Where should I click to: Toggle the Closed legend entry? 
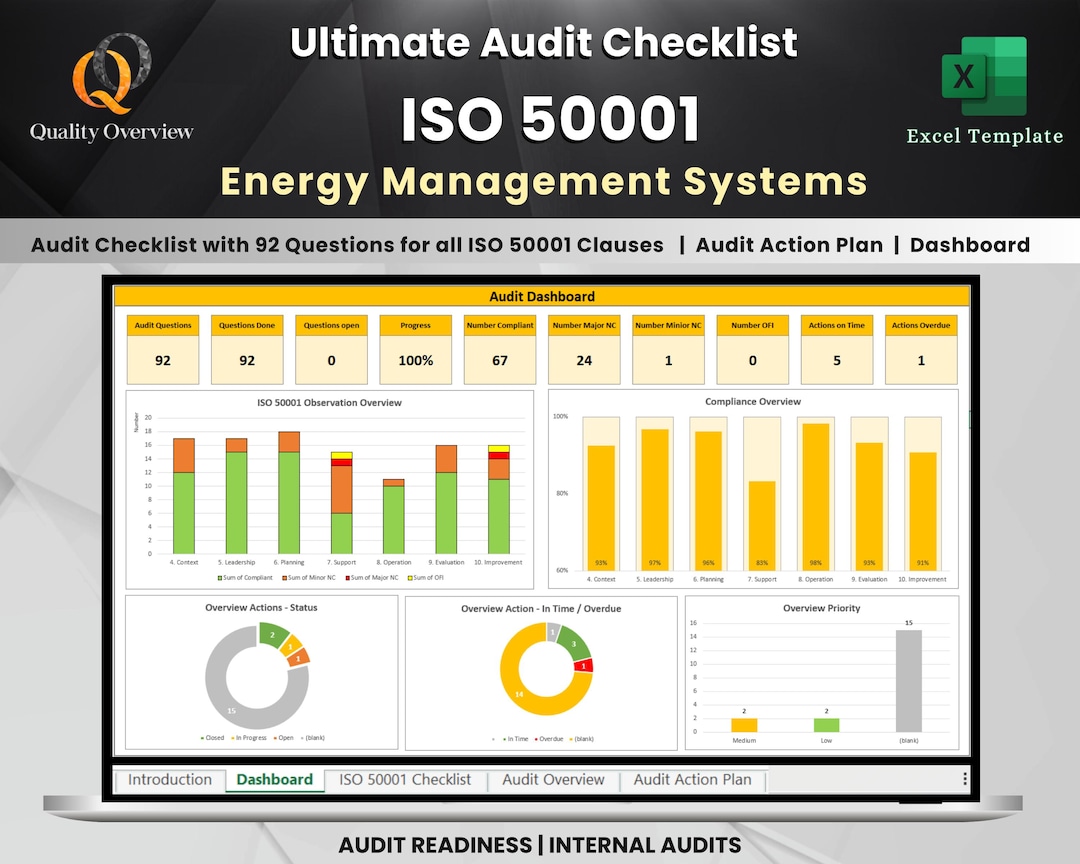pyautogui.click(x=212, y=739)
